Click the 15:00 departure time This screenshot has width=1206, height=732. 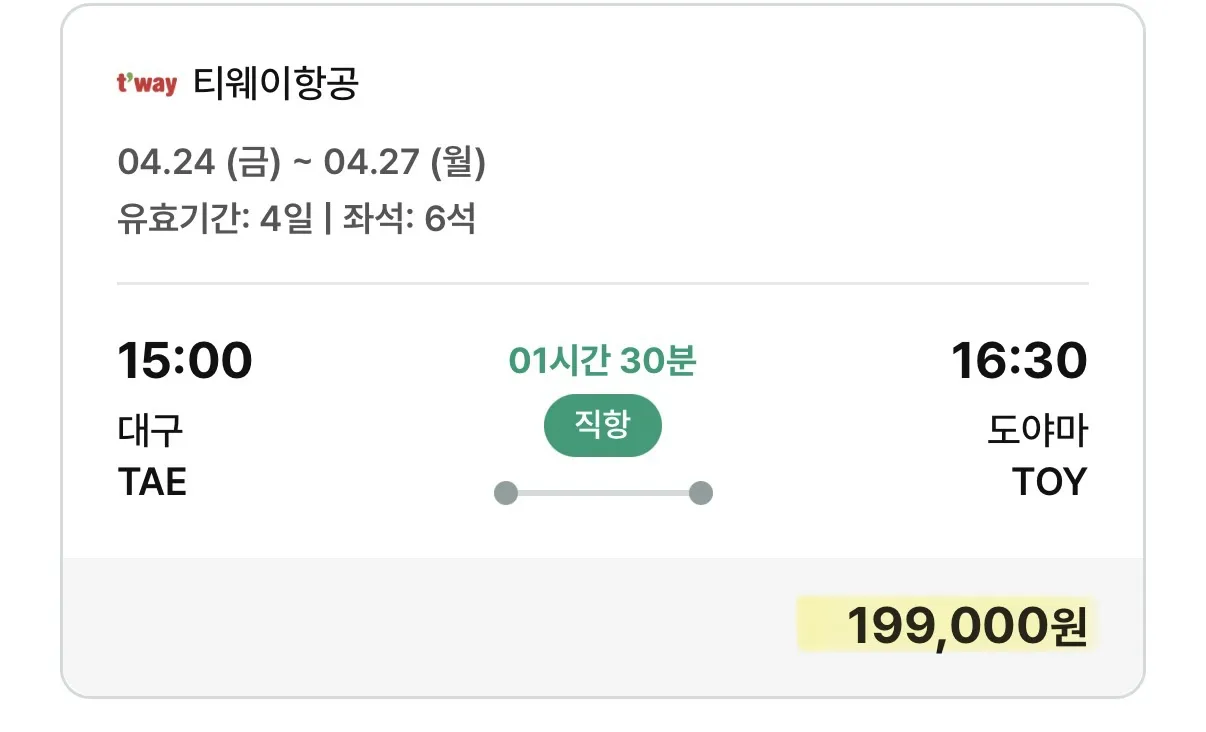[x=187, y=360]
